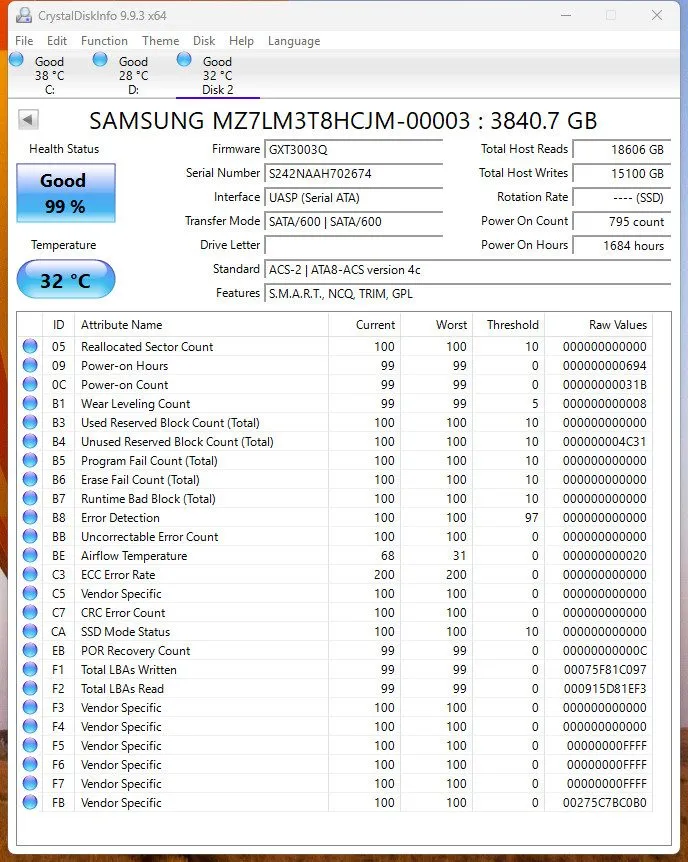The height and width of the screenshot is (862, 688).
Task: Click the raw value 000000004C31
Action: pyautogui.click(x=604, y=441)
